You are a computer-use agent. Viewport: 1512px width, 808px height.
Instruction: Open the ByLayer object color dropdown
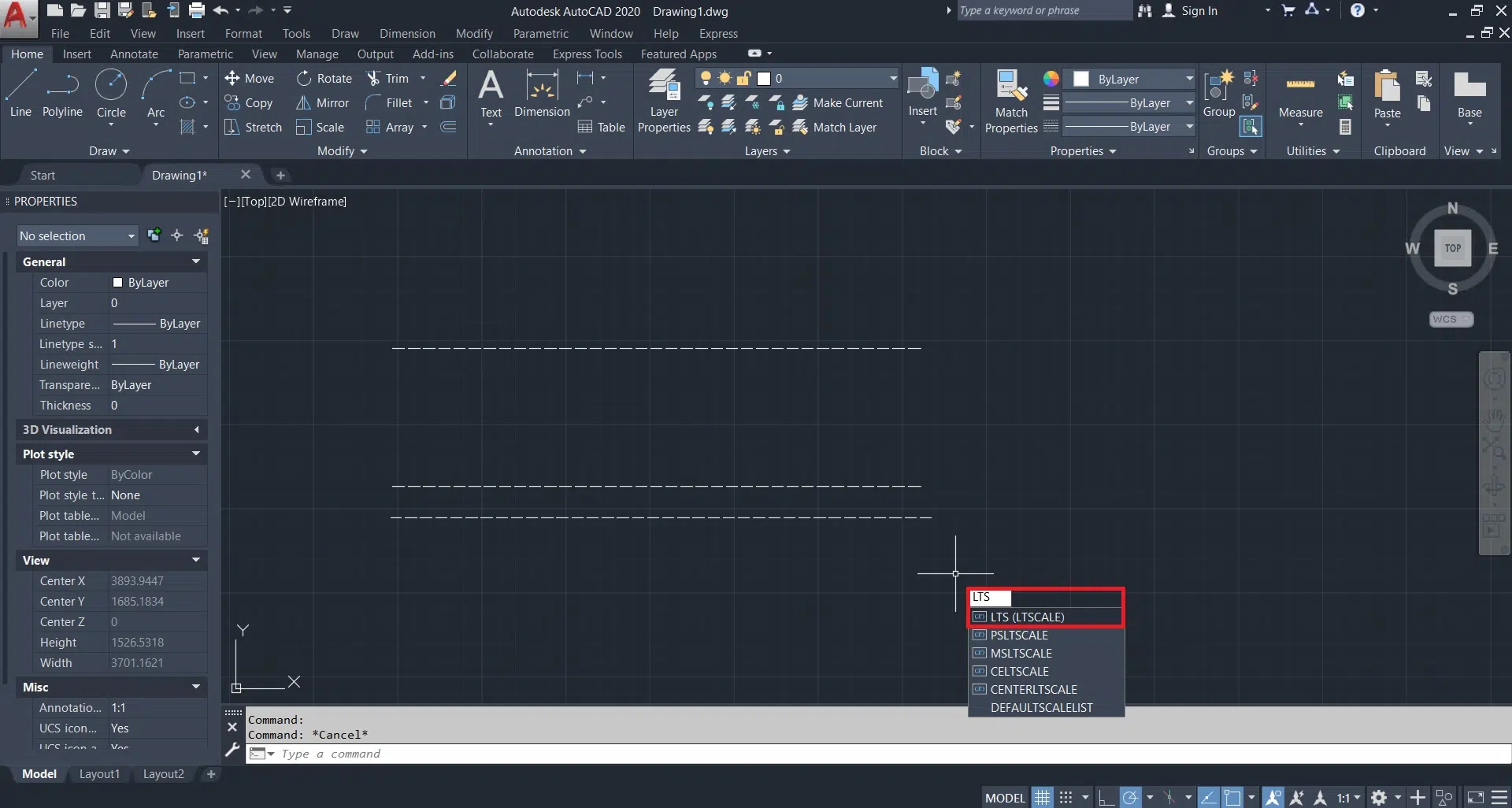pos(1189,79)
